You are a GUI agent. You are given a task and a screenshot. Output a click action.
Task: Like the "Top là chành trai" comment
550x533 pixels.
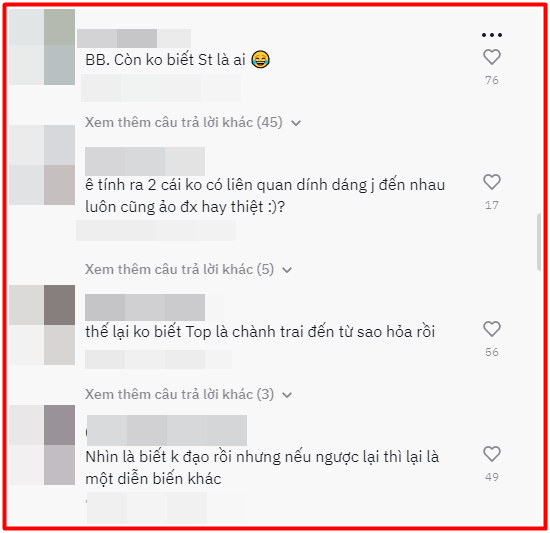pyautogui.click(x=492, y=329)
